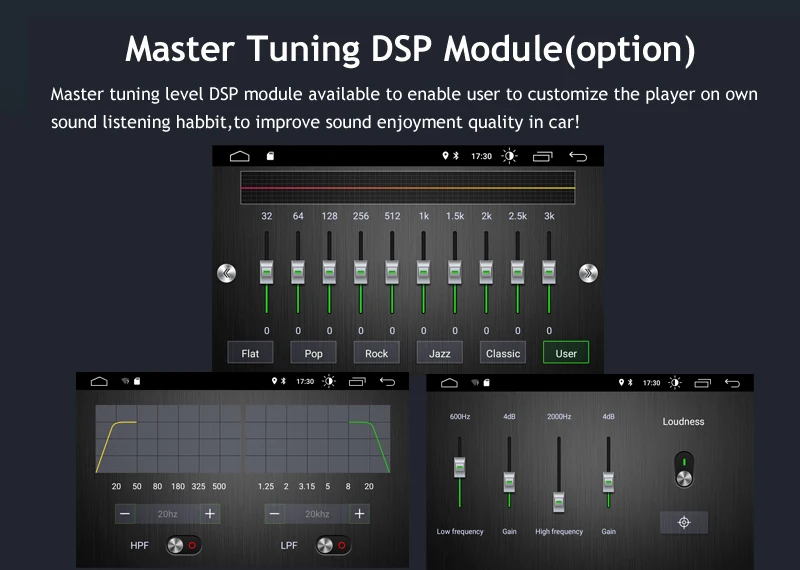This screenshot has height=570, width=800.
Task: Decrease LPF 20khz with minus button
Action: click(274, 514)
